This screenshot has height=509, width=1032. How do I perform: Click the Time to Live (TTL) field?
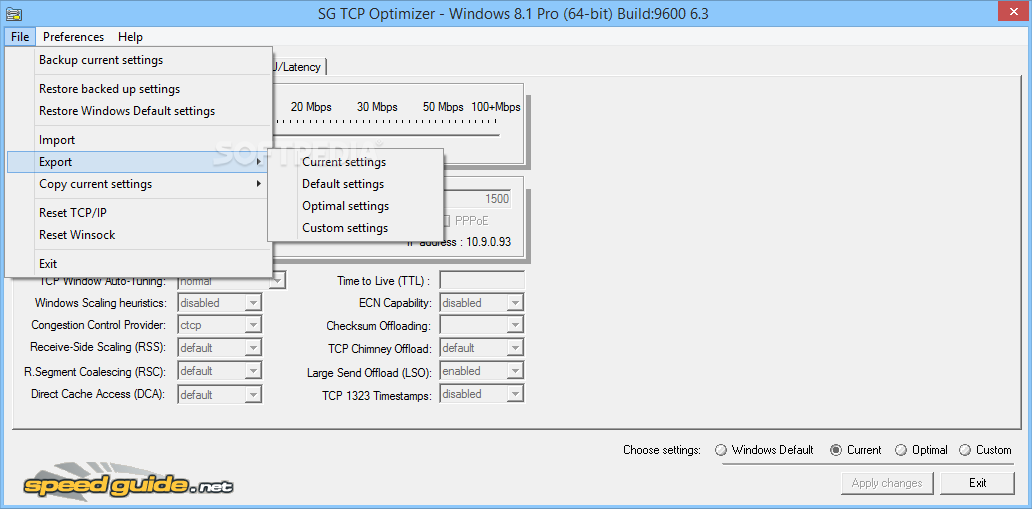482,281
